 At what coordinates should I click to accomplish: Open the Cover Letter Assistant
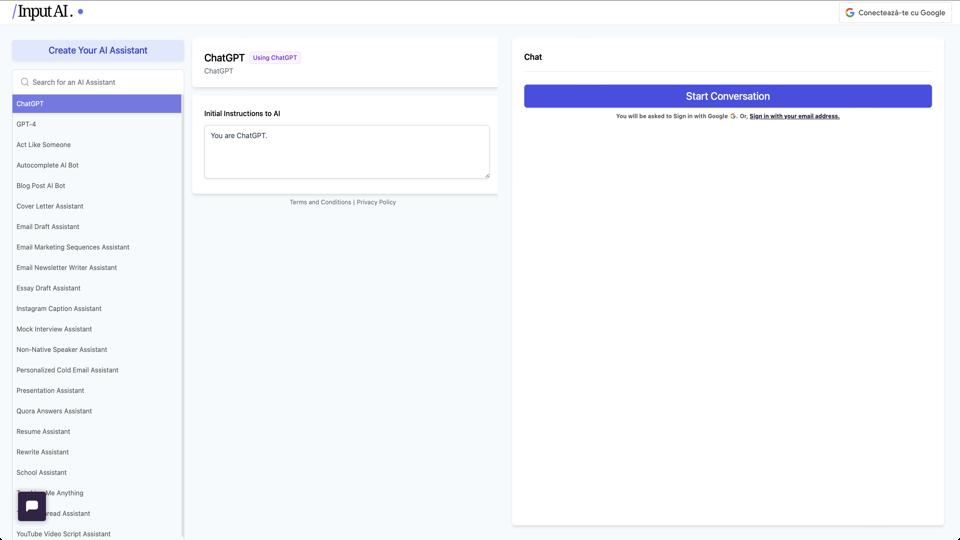pos(50,206)
